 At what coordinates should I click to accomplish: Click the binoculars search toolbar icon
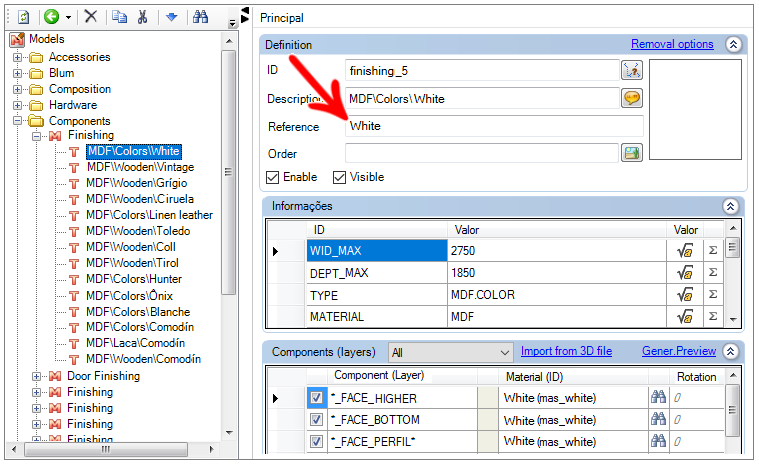[200, 17]
